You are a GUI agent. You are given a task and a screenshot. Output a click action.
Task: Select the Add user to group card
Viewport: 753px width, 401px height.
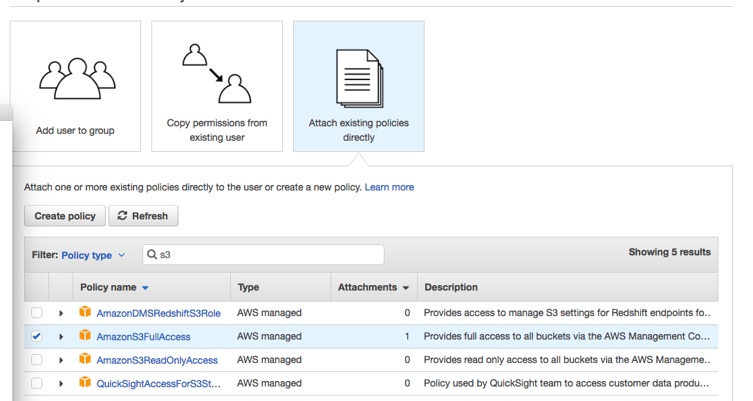click(x=75, y=86)
